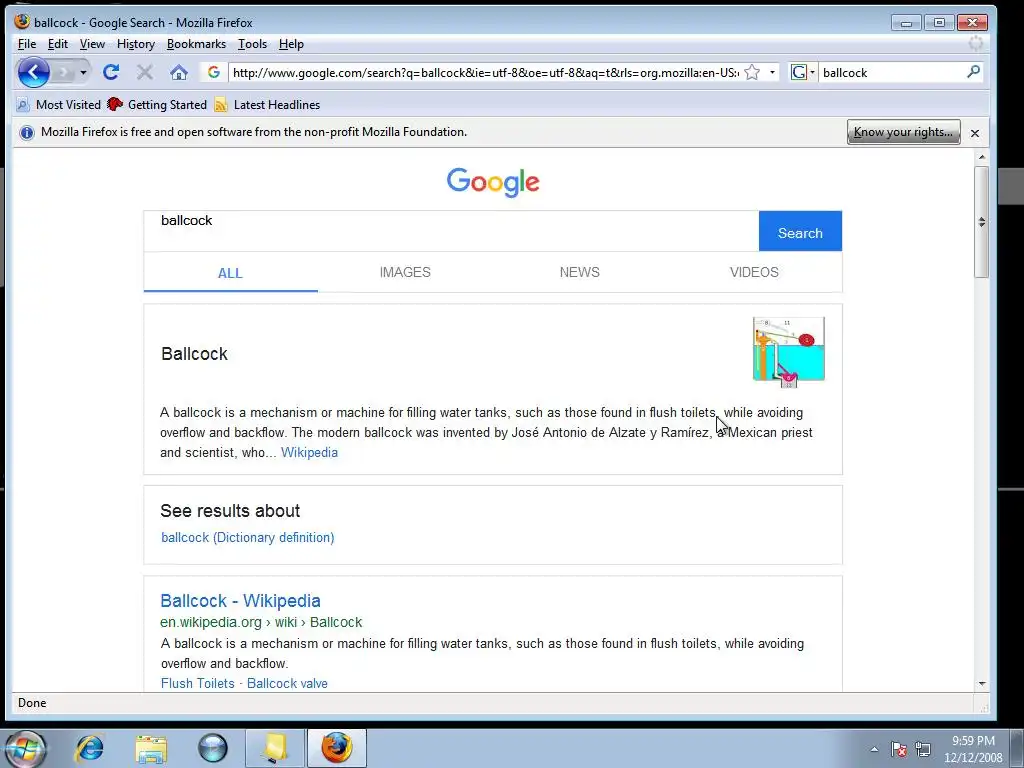This screenshot has height=768, width=1024.
Task: Click the magnifier icon in Firefox search box
Action: point(973,72)
